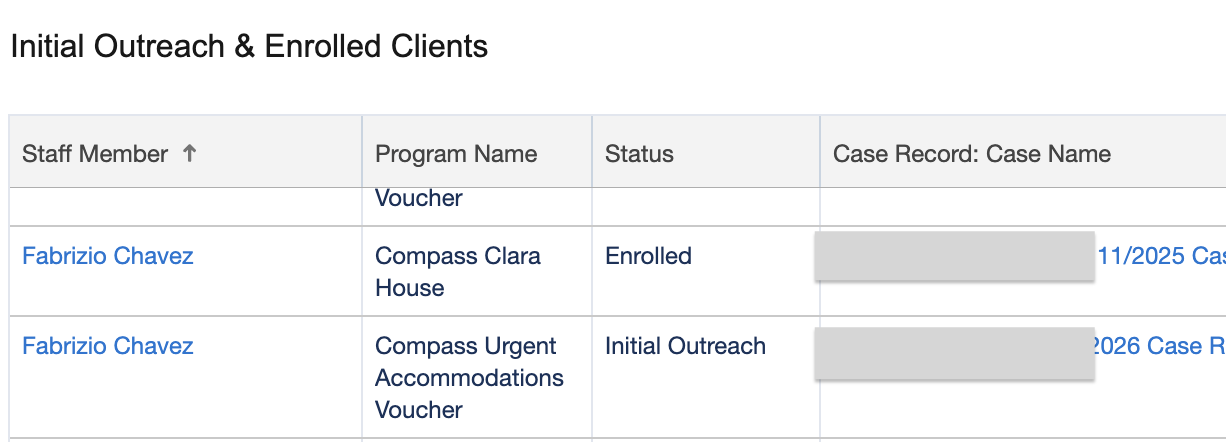Click the Initial Outreach & Enrolled Clients title
Image resolution: width=1226 pixels, height=442 pixels.
249,46
